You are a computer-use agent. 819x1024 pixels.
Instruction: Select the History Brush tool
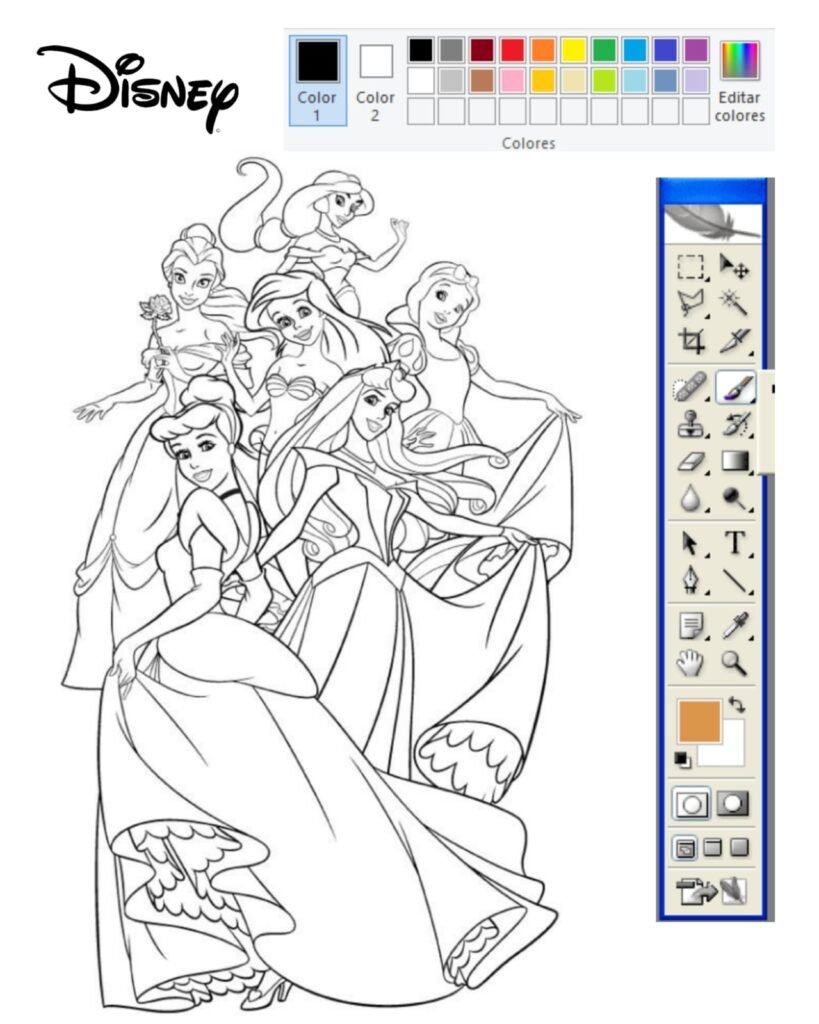736,425
